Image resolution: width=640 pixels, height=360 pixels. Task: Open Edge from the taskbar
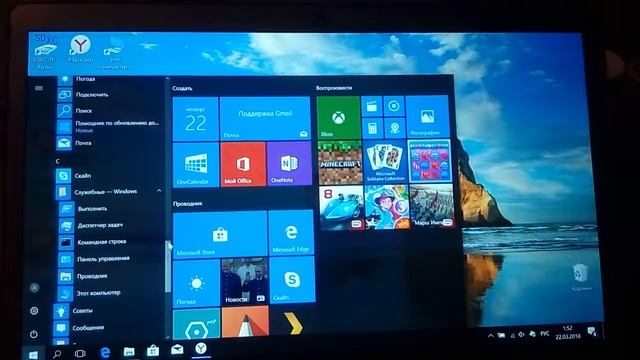[105, 353]
